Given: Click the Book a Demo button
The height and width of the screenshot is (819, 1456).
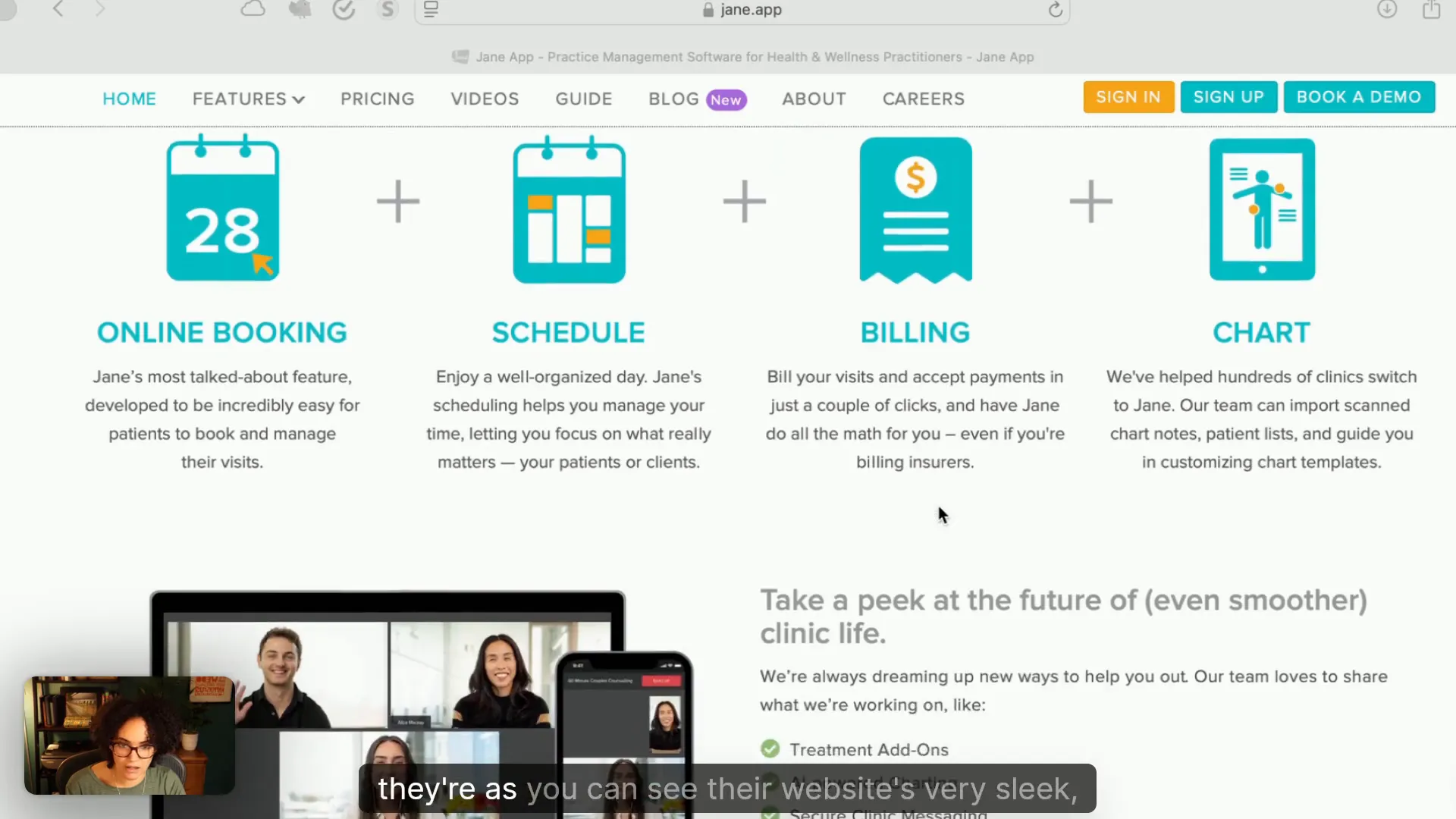Looking at the screenshot, I should [1359, 97].
